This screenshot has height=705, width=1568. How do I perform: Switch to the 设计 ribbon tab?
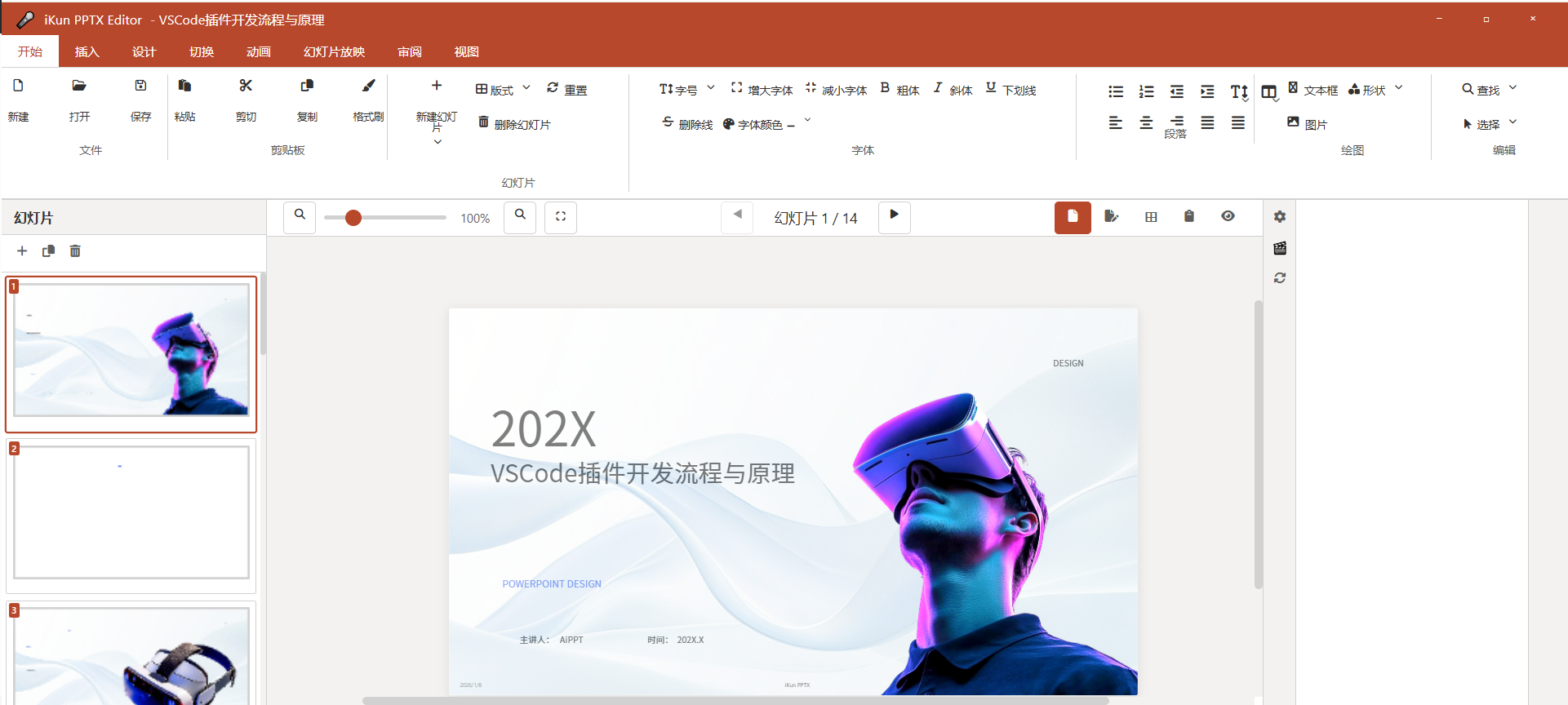(144, 51)
